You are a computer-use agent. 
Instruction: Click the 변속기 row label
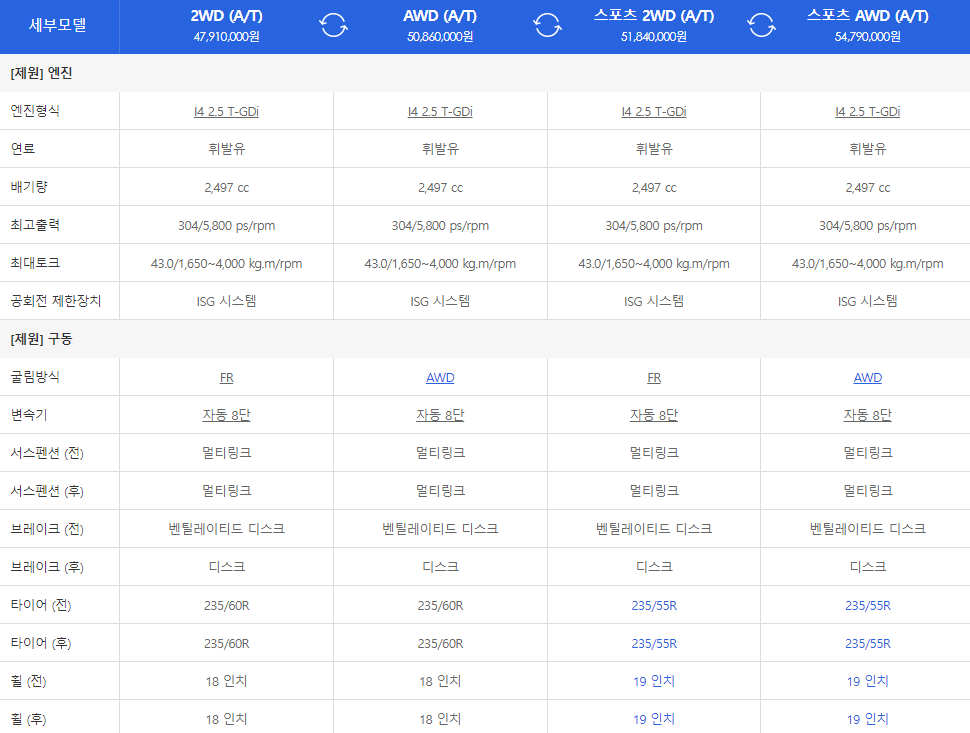coord(29,414)
